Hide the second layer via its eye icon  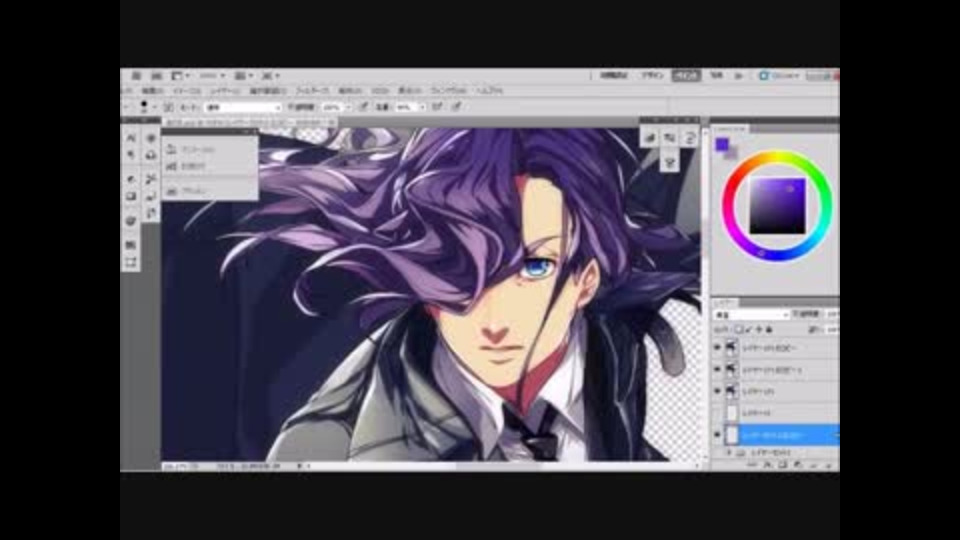click(718, 370)
